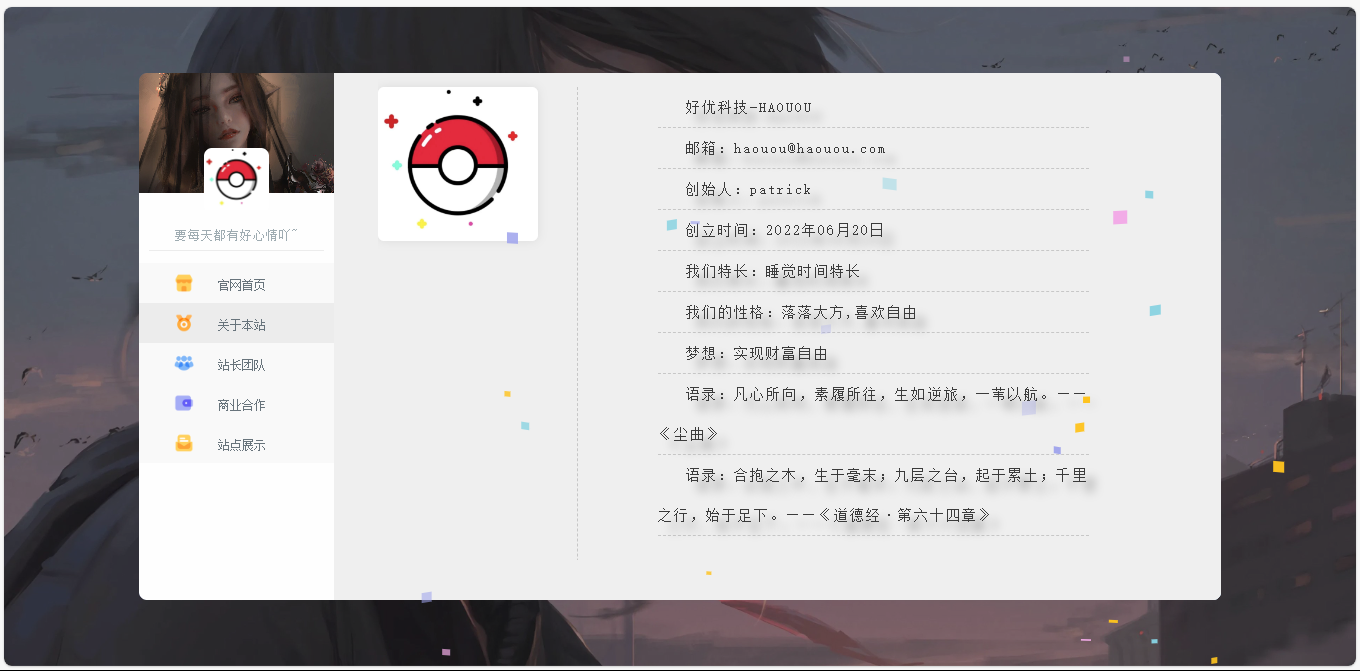Click the 好优科技-HAOUOU title line
The image size is (1360, 671).
(x=748, y=108)
